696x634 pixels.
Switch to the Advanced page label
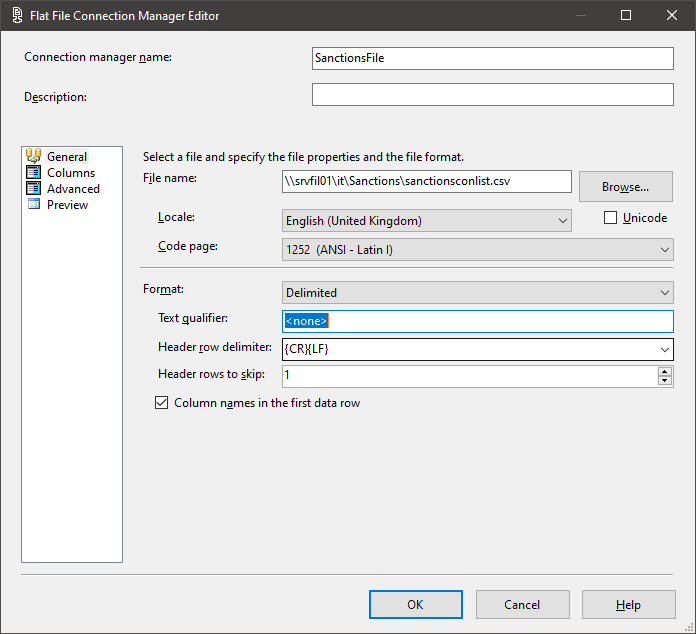pos(73,188)
